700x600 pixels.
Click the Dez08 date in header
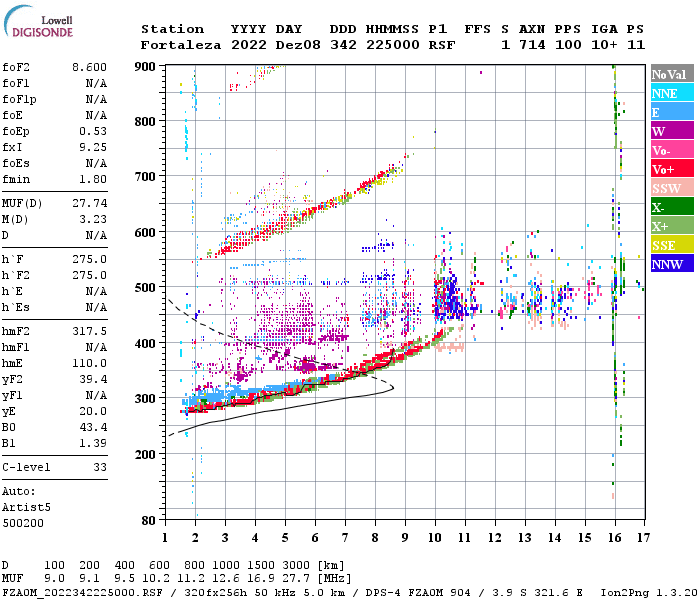pyautogui.click(x=298, y=45)
